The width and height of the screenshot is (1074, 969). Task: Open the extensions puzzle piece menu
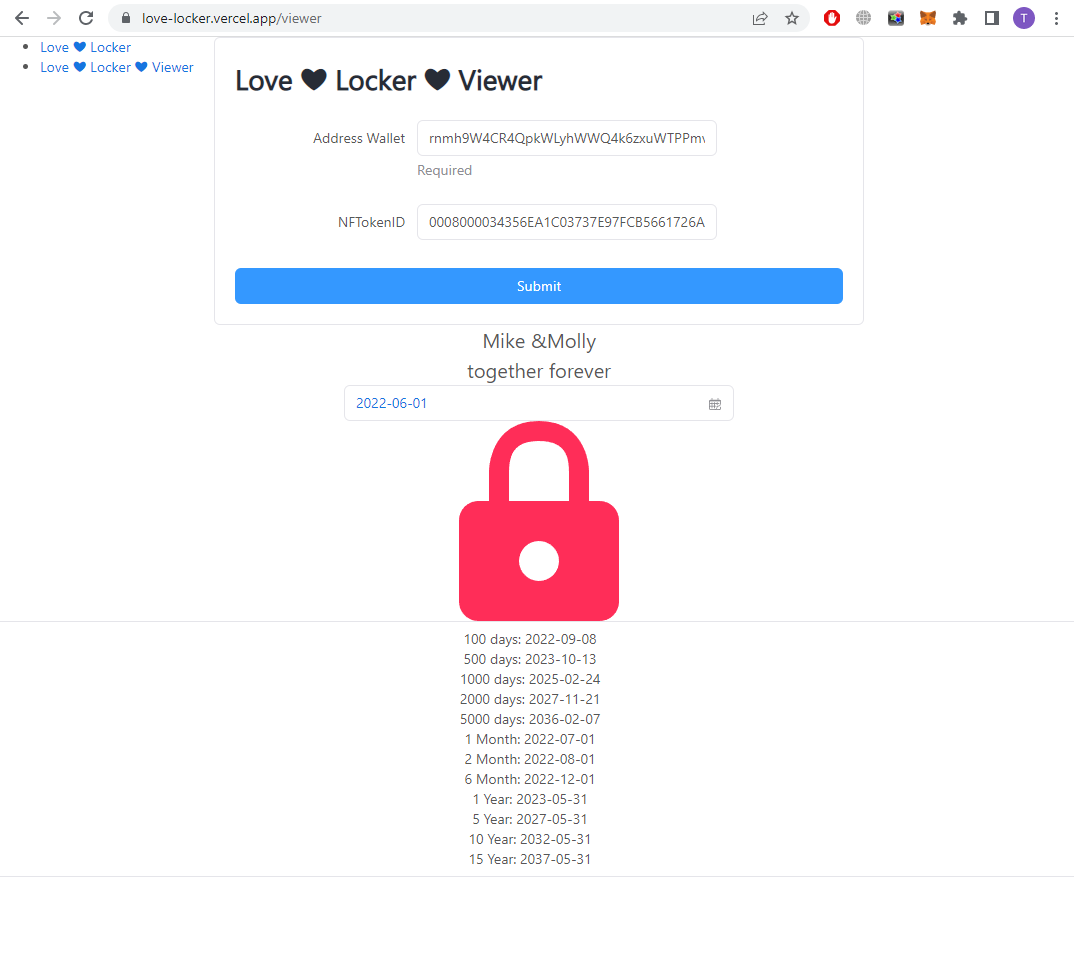(960, 18)
